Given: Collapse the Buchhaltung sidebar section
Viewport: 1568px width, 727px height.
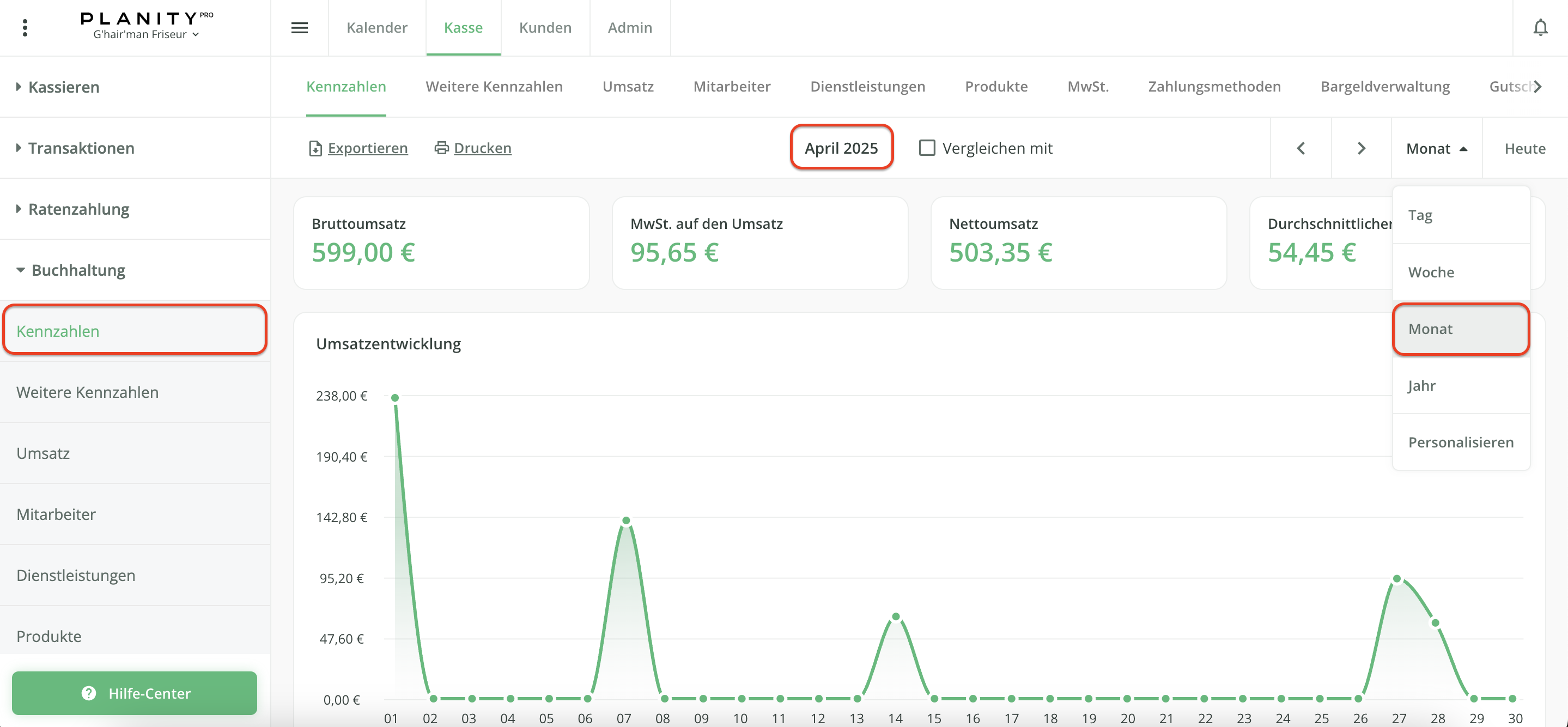Looking at the screenshot, I should pos(78,270).
